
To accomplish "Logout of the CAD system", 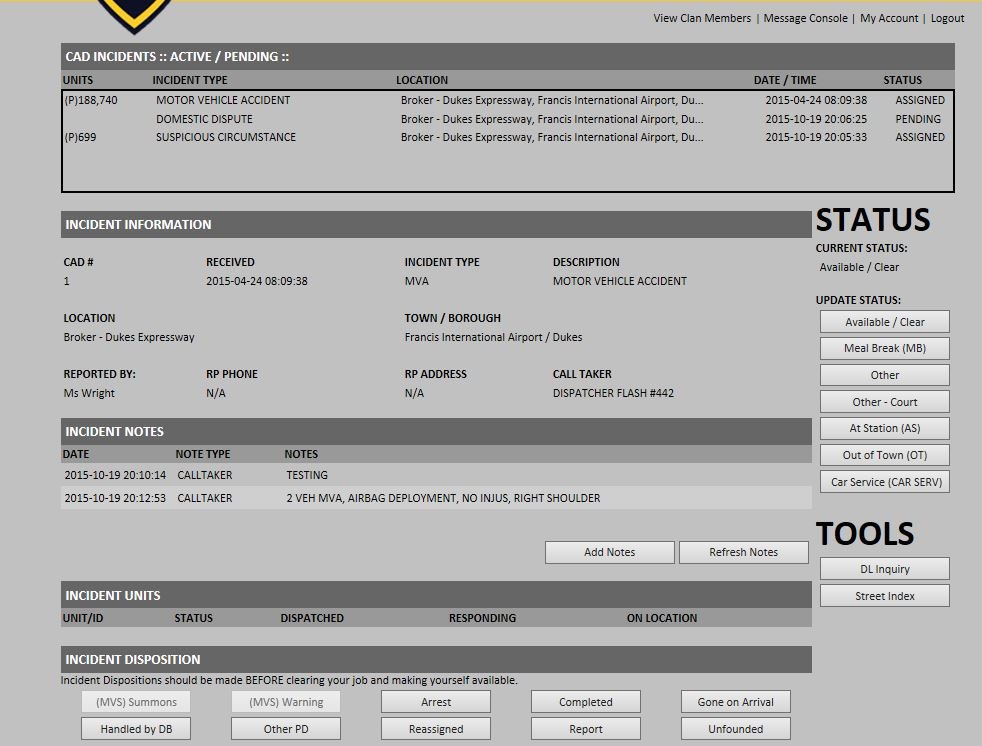I will click(947, 18).
